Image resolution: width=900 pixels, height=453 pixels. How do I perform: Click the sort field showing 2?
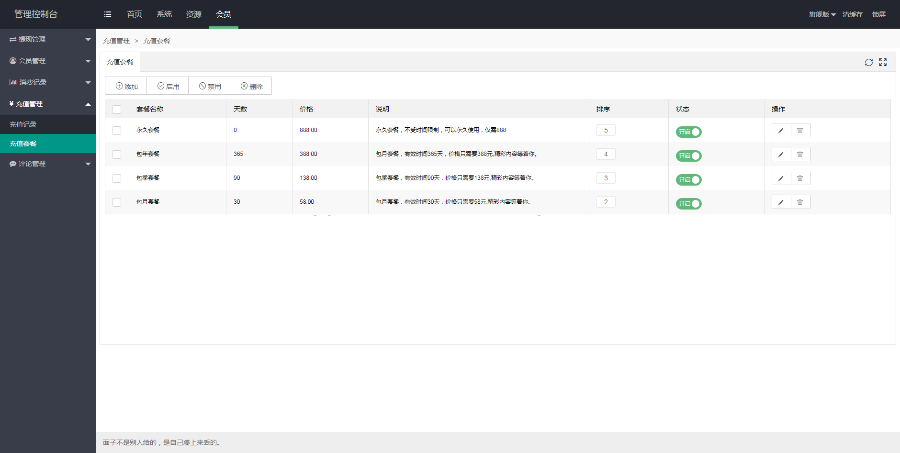point(606,202)
